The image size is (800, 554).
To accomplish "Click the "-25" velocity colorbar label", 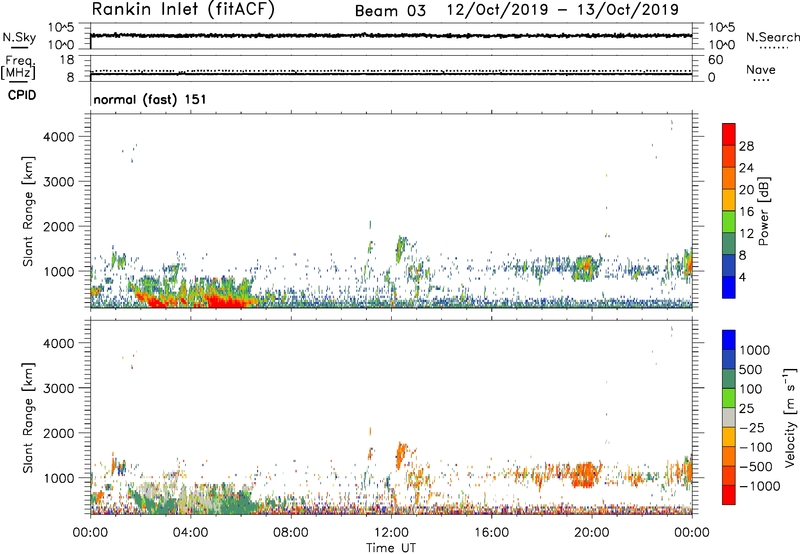I will click(753, 427).
